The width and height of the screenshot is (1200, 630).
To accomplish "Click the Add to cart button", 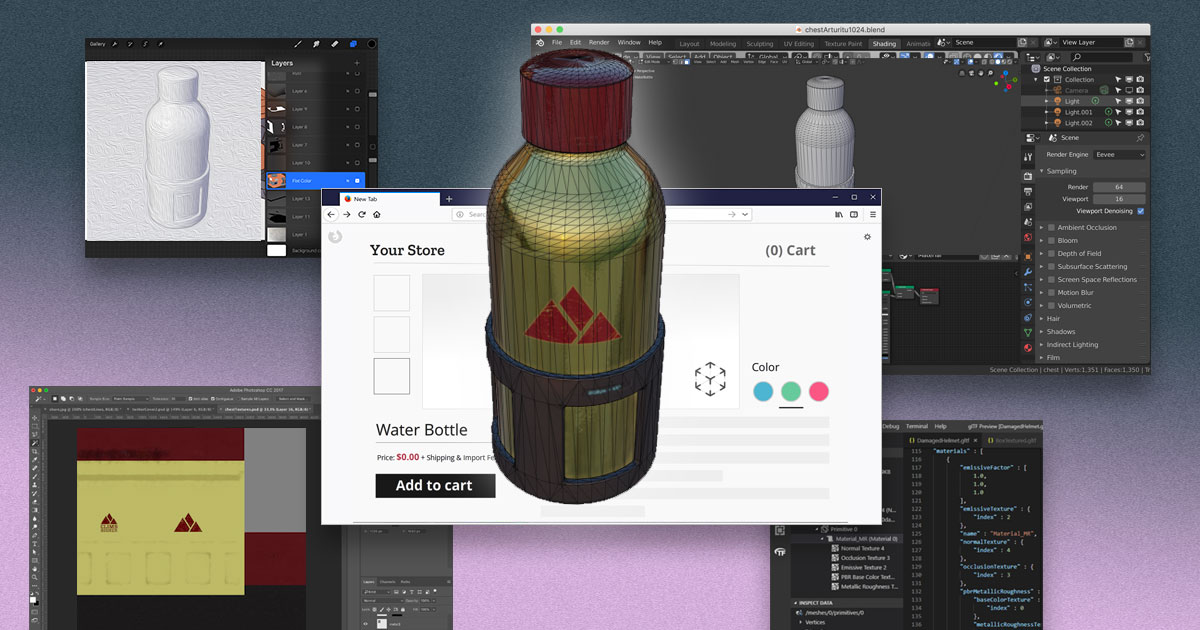I will 435,485.
